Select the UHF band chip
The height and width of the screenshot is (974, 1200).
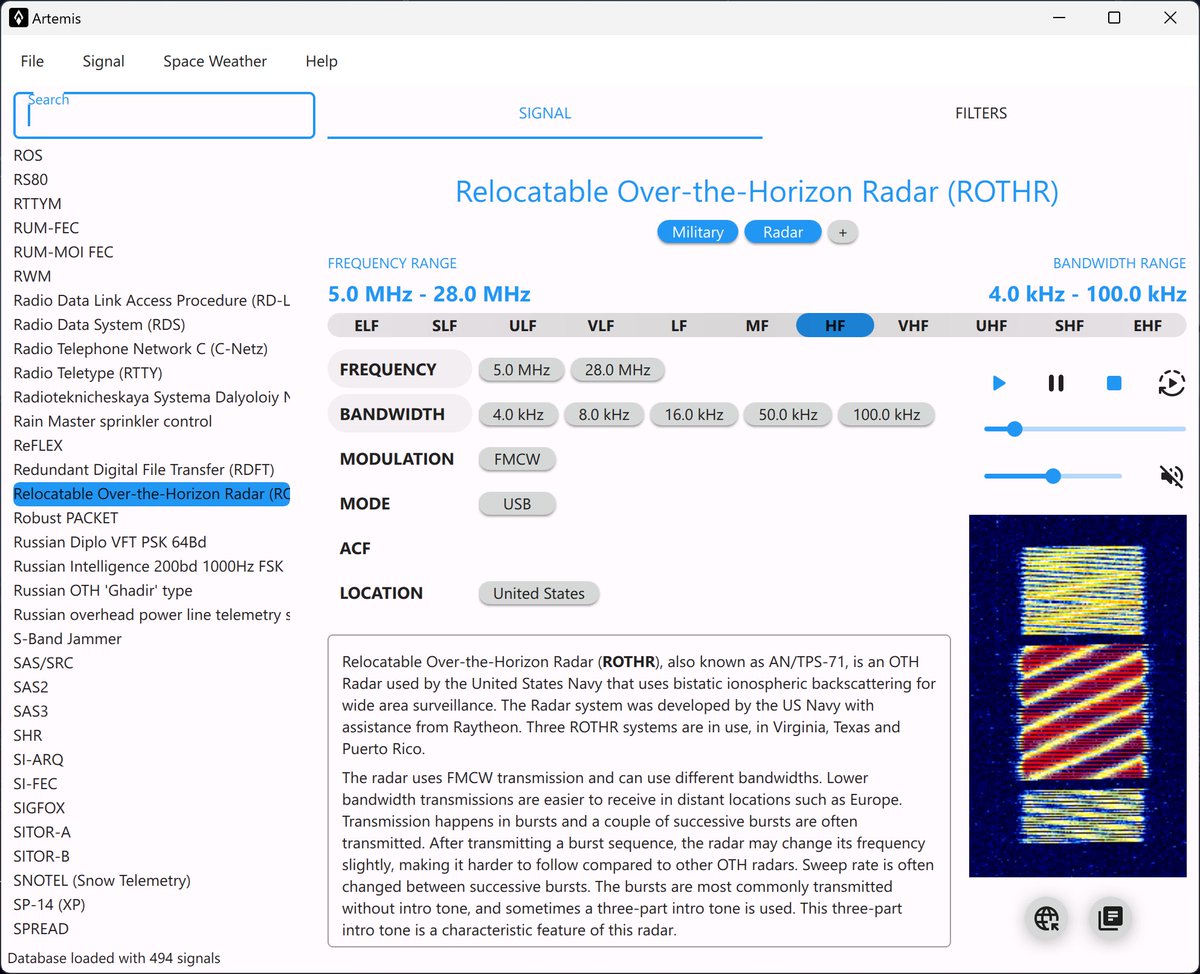pyautogui.click(x=991, y=325)
